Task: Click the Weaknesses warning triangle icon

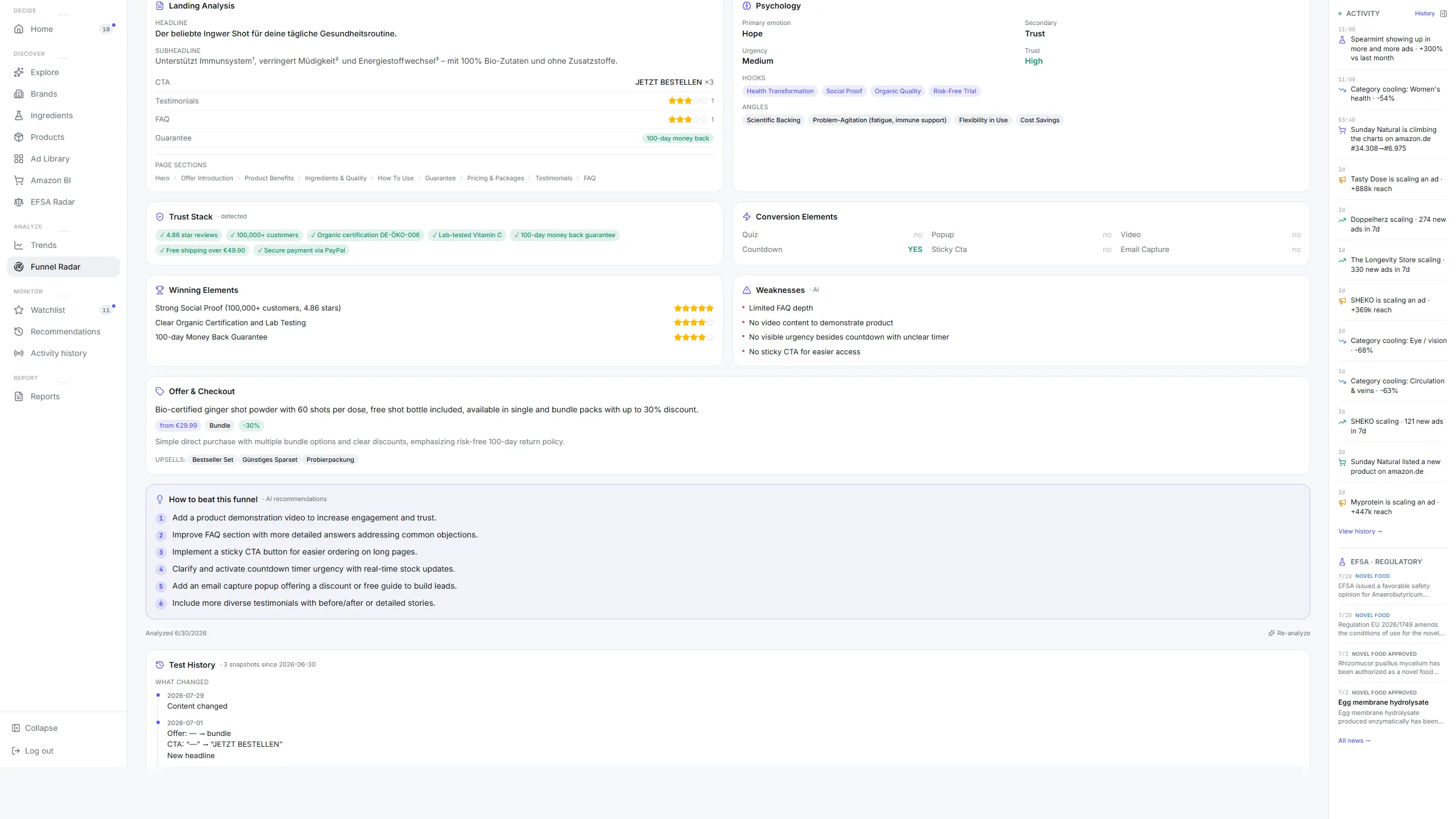Action: click(x=747, y=290)
